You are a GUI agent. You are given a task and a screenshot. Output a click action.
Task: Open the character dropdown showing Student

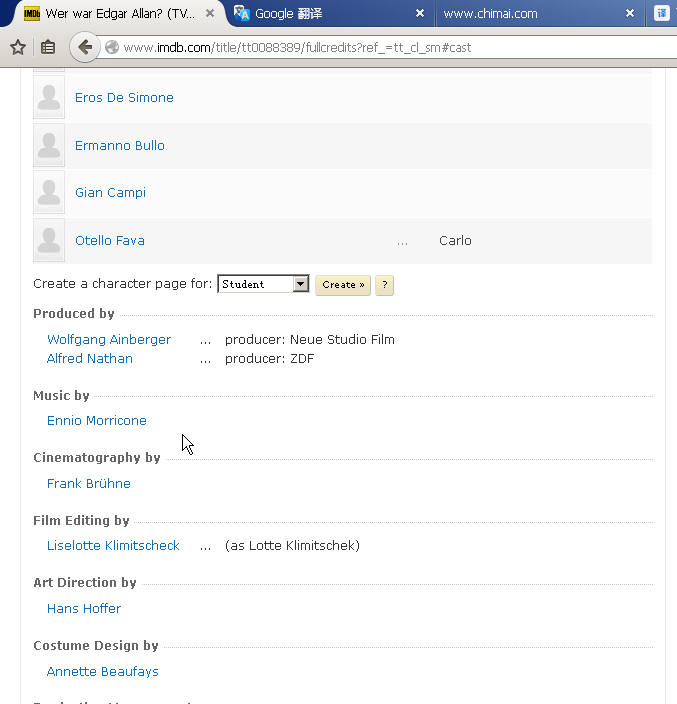pos(264,284)
